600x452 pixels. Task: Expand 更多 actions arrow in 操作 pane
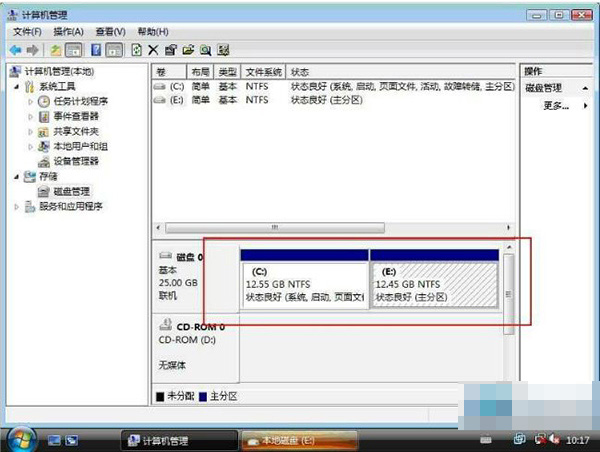pos(585,105)
